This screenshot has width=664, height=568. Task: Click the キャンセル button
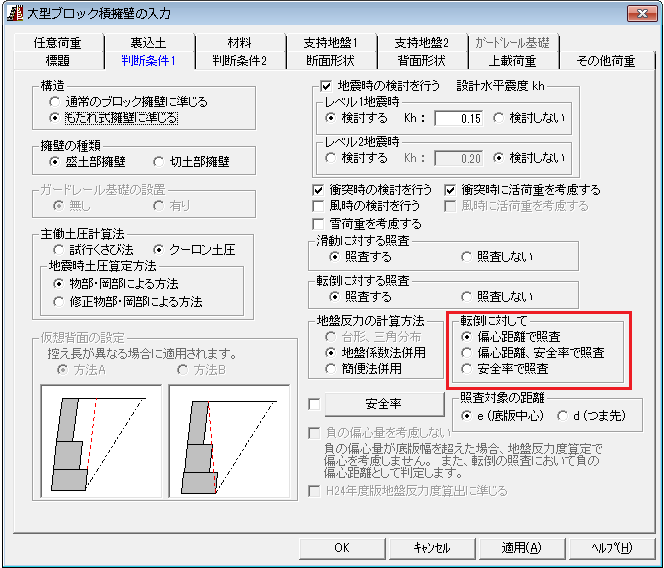pos(432,548)
